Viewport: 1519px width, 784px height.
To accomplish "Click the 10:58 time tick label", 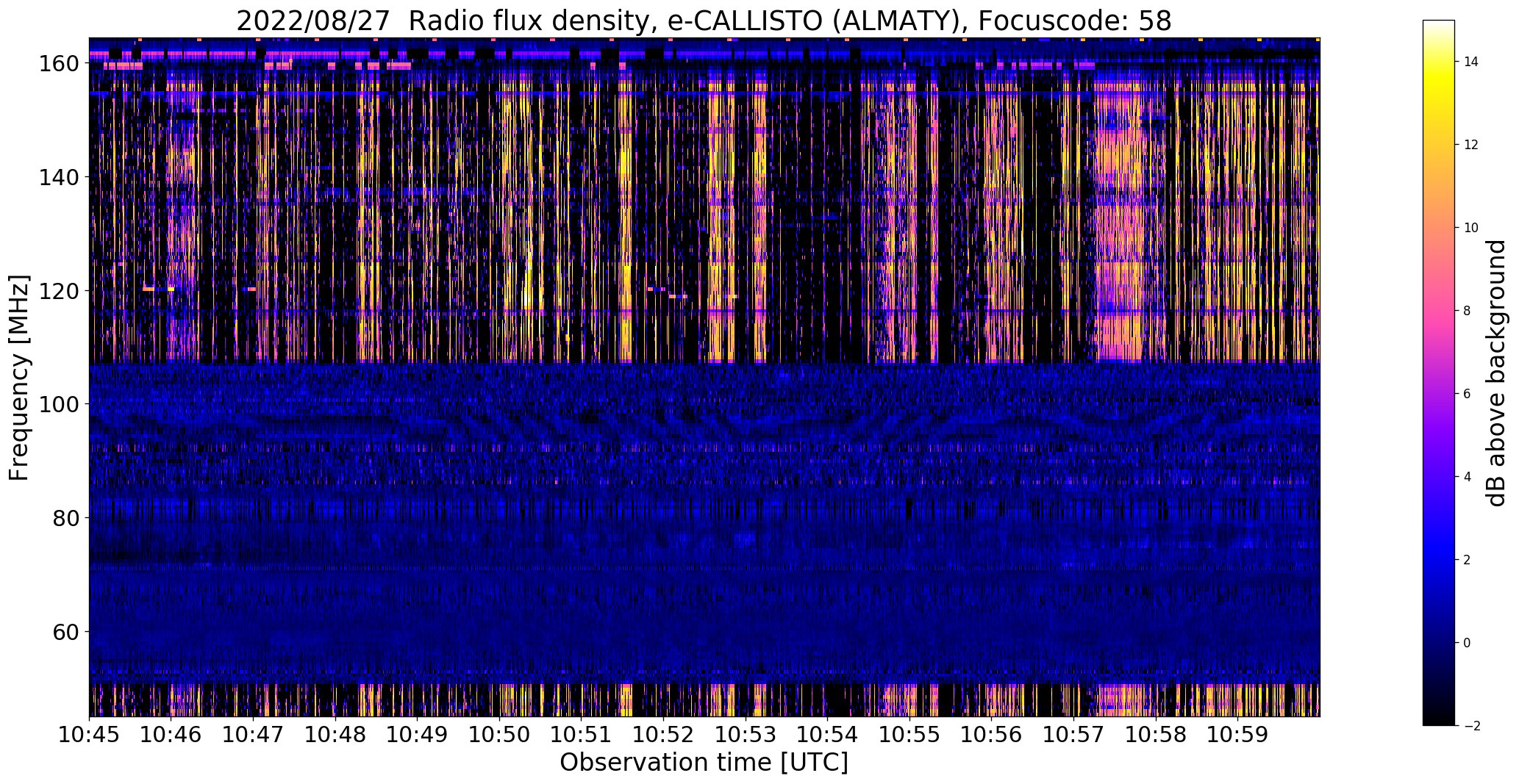I will [1155, 734].
